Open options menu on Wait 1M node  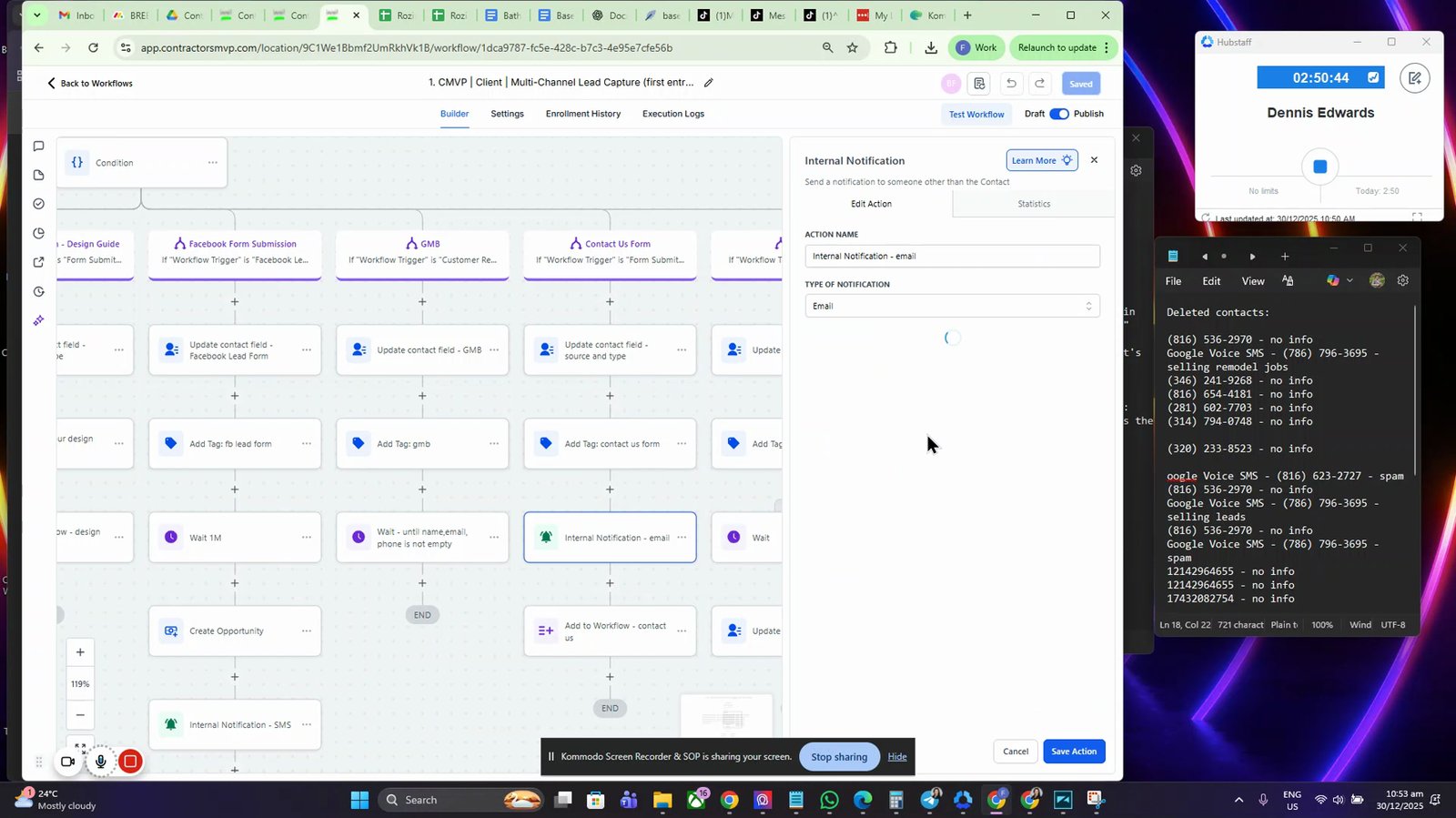307,538
